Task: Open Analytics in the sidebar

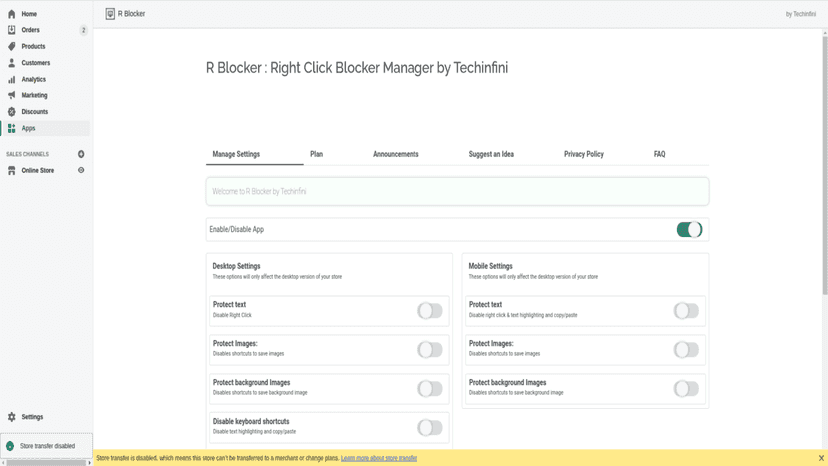Action: click(x=34, y=79)
